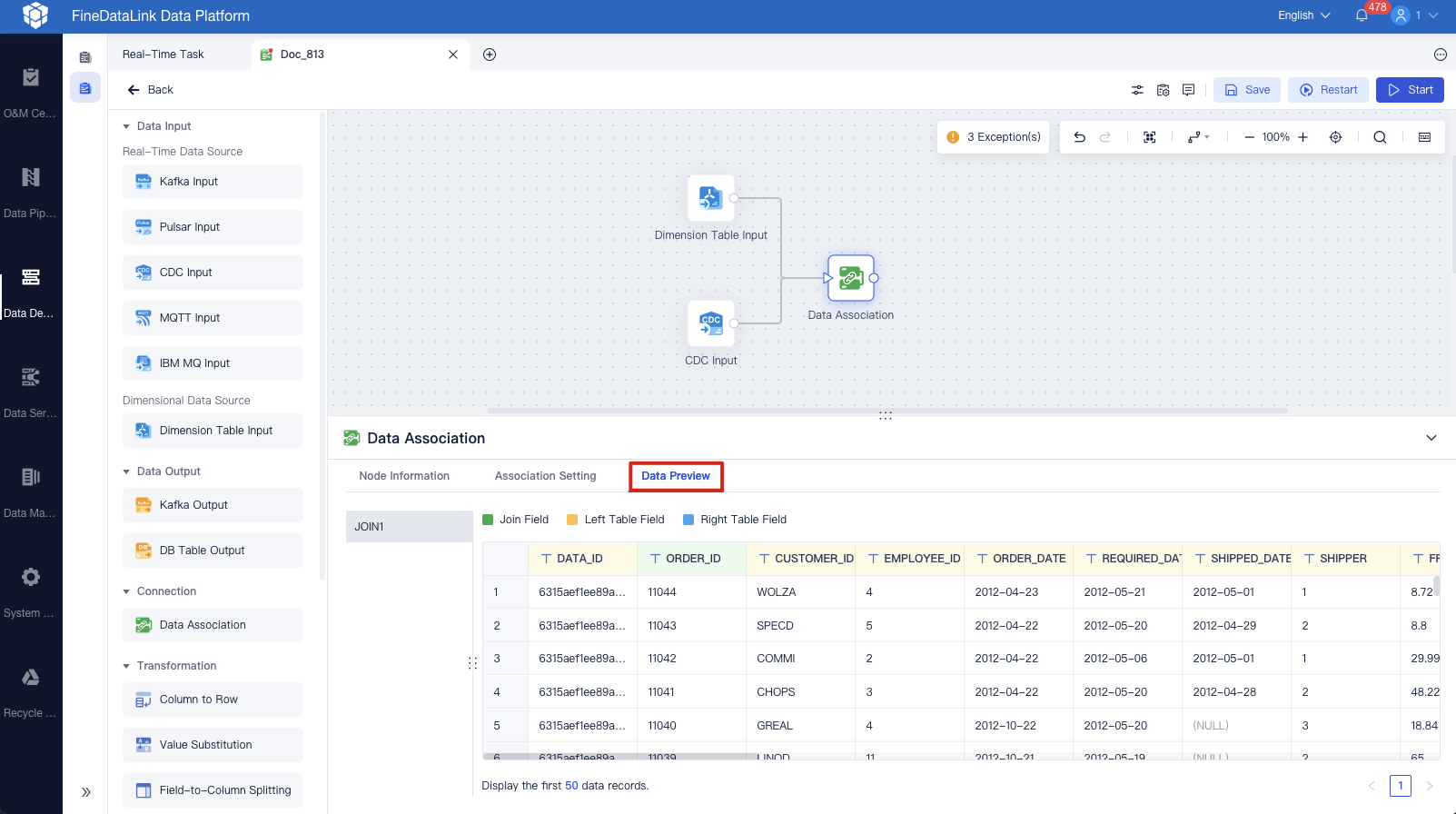Expand the left sidebar with double chevron

coord(85,792)
